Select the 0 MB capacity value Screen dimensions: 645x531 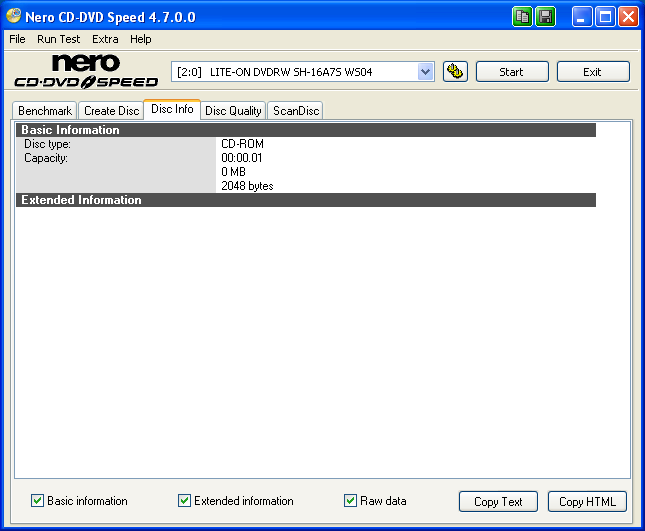[233, 172]
